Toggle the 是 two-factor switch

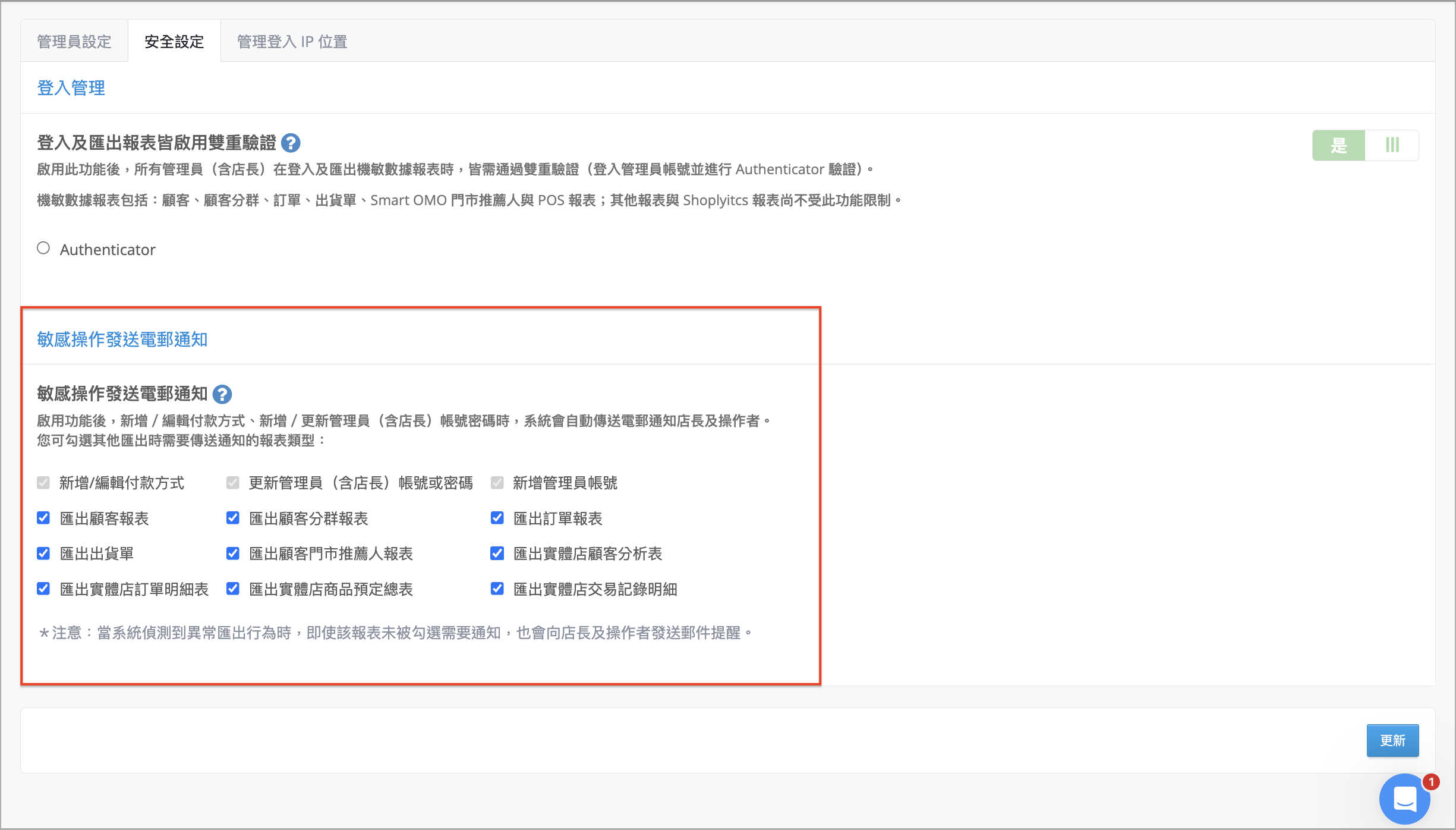pyautogui.click(x=1365, y=146)
